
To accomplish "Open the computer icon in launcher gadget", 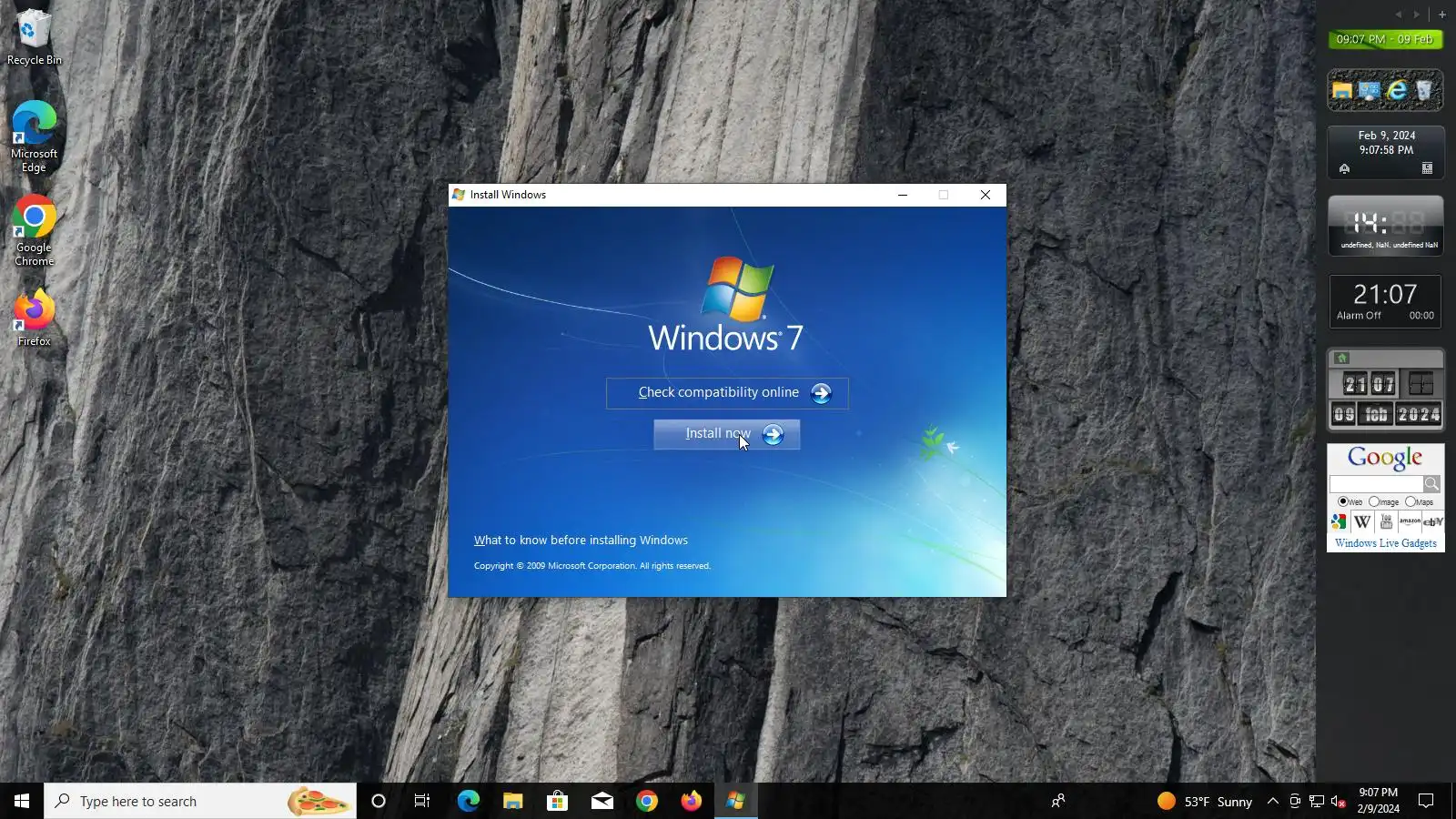I will 1369,90.
